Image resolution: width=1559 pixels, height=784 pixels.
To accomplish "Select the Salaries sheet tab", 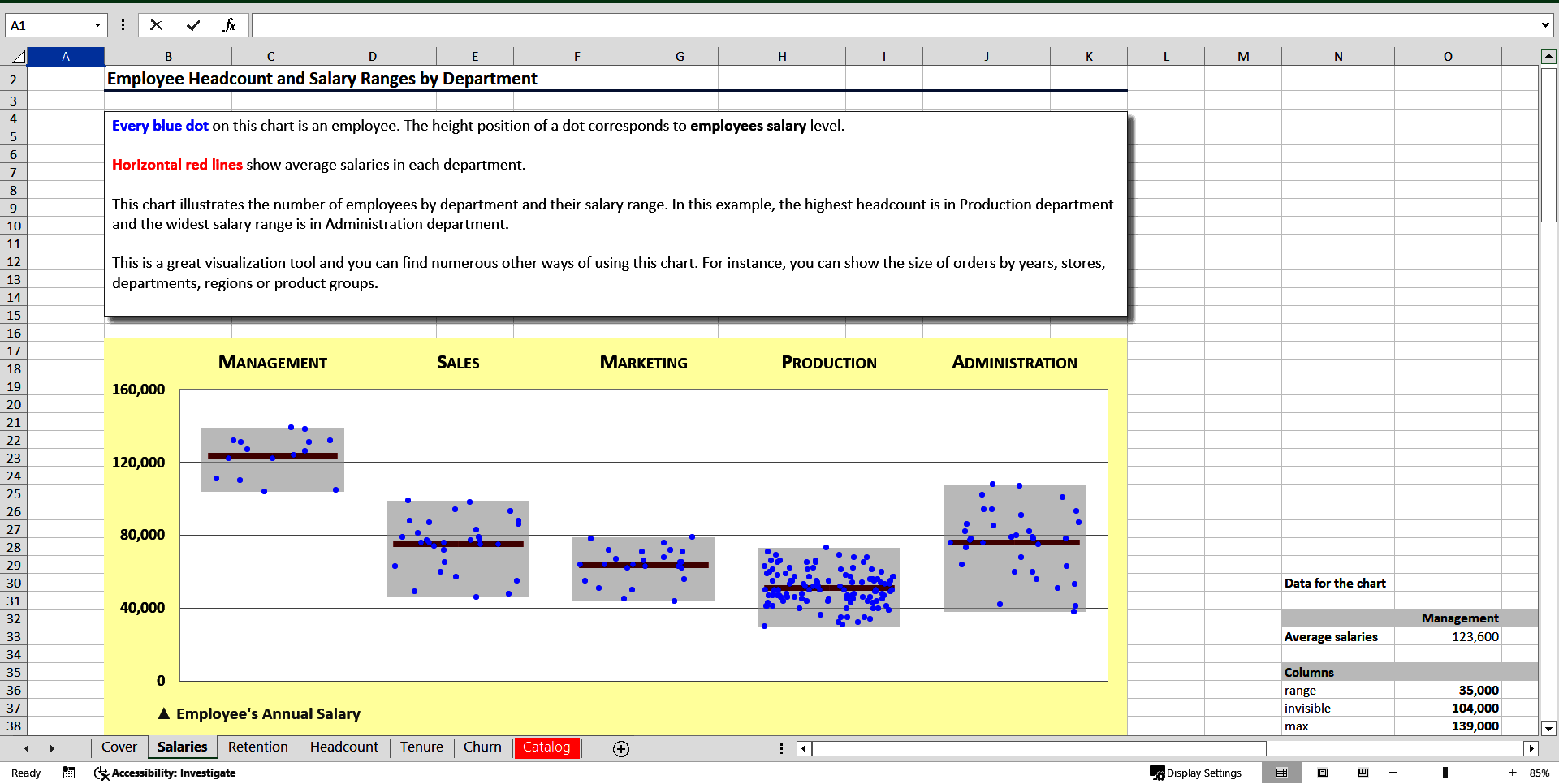I will [x=182, y=747].
